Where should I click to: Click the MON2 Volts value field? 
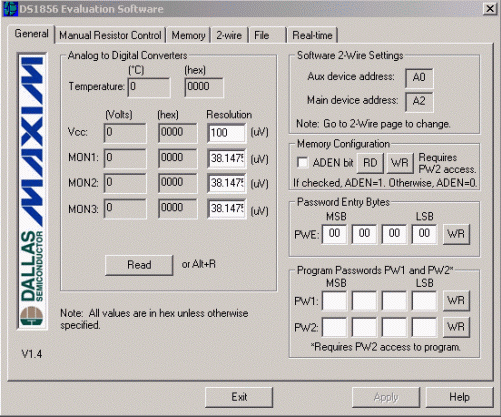tap(125, 183)
